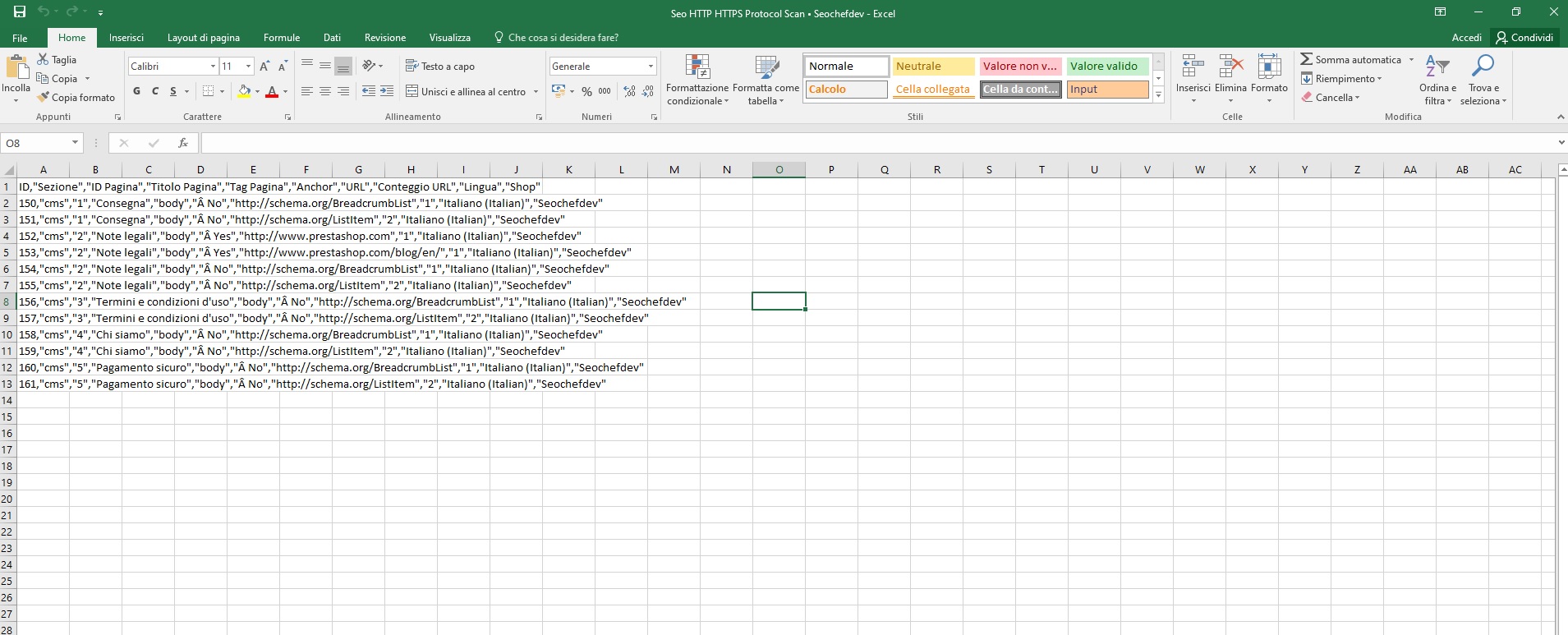Image resolution: width=1568 pixels, height=635 pixels.
Task: Increase the cell indent
Action: 387,91
